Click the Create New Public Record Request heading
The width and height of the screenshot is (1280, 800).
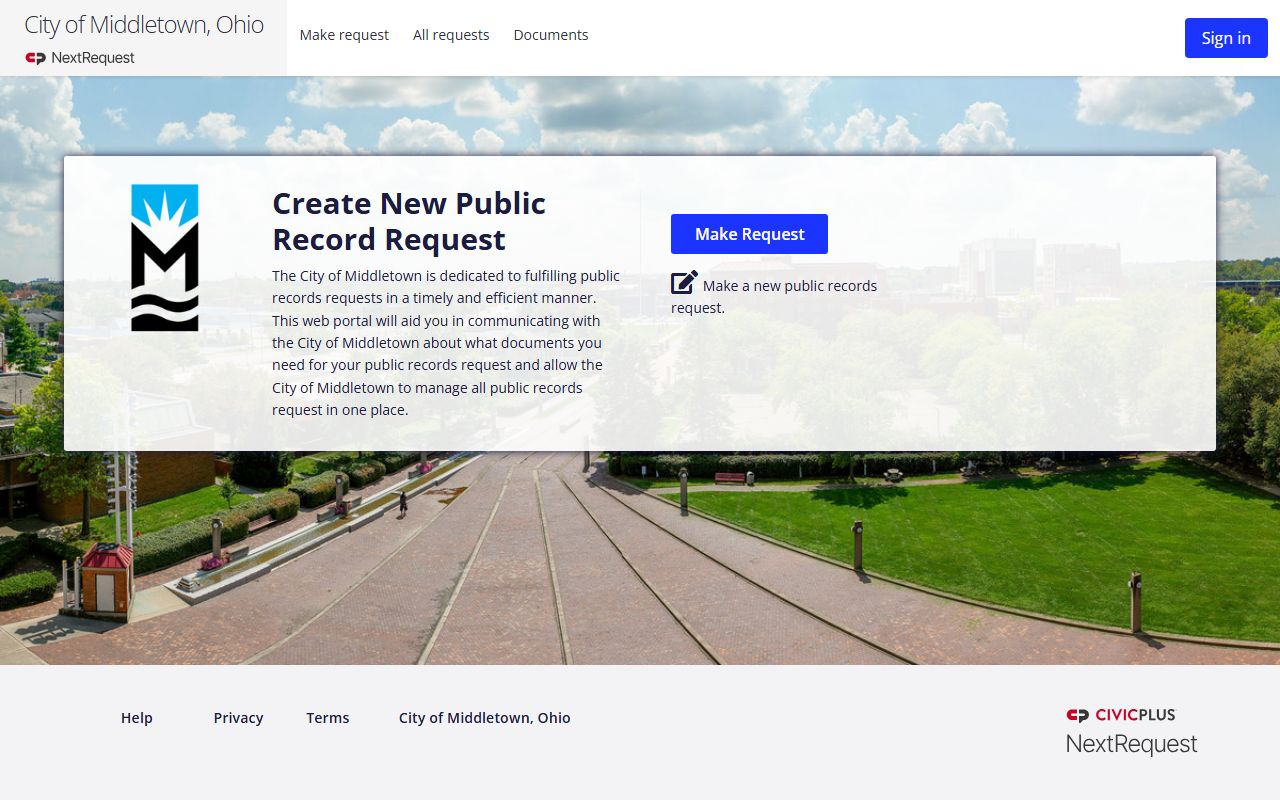(410, 221)
